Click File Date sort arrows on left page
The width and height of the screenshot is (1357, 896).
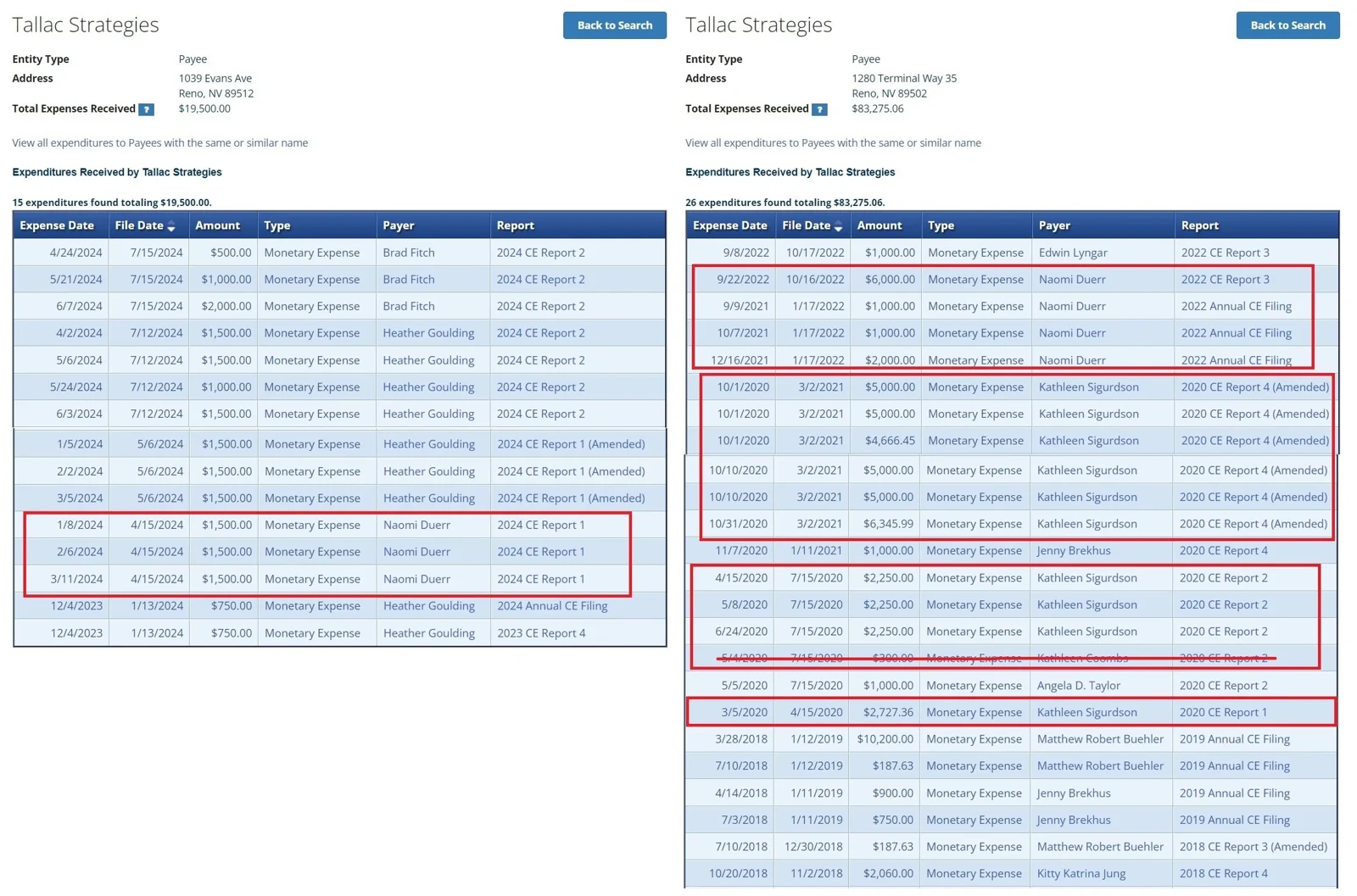pyautogui.click(x=171, y=226)
